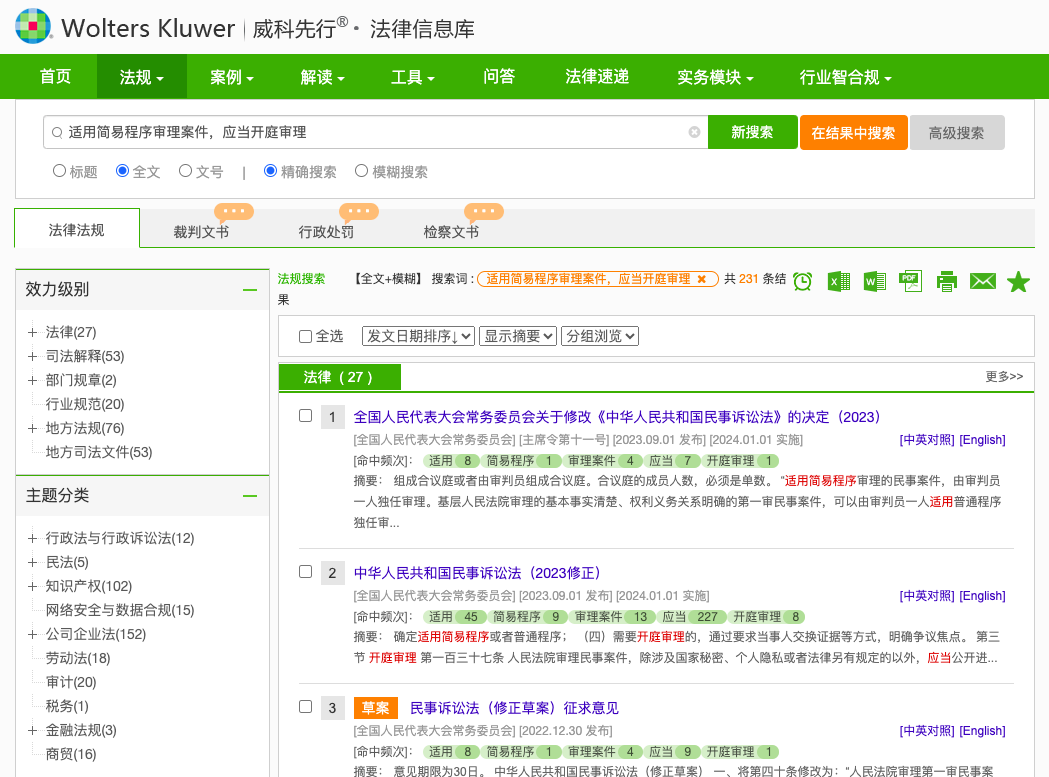Screen dimensions: 1049x777
Task: Select 模糊搜索 radio option
Action: click(361, 171)
